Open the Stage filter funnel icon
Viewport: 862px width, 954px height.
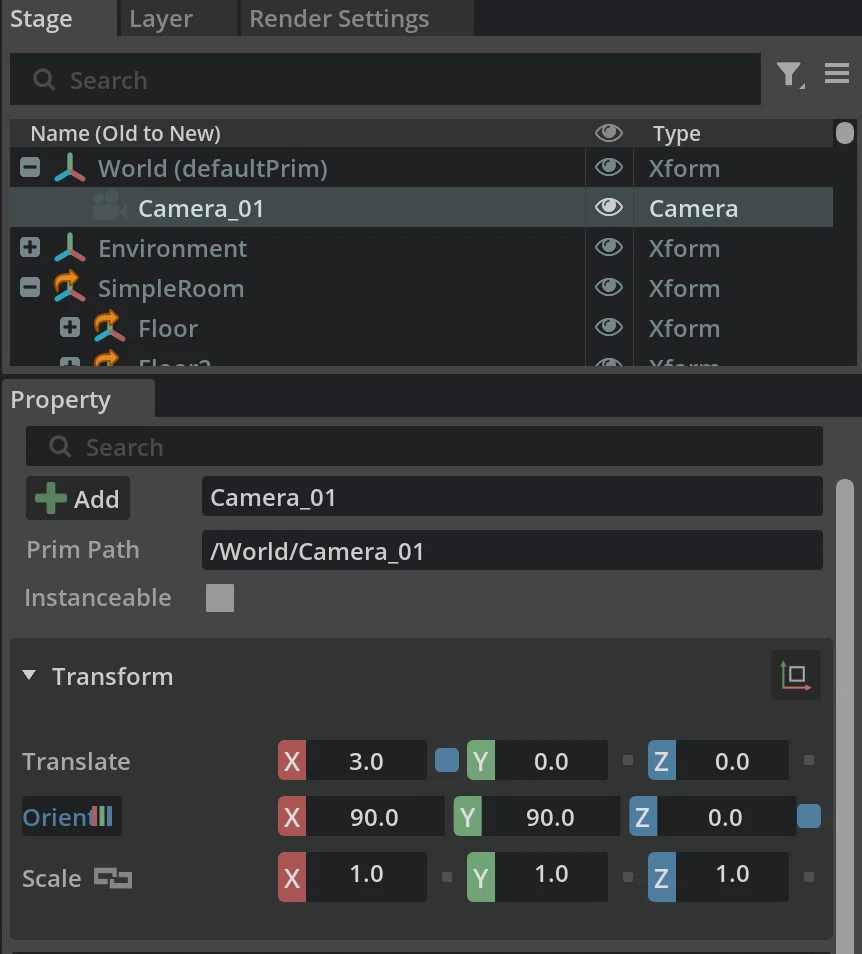coord(790,75)
